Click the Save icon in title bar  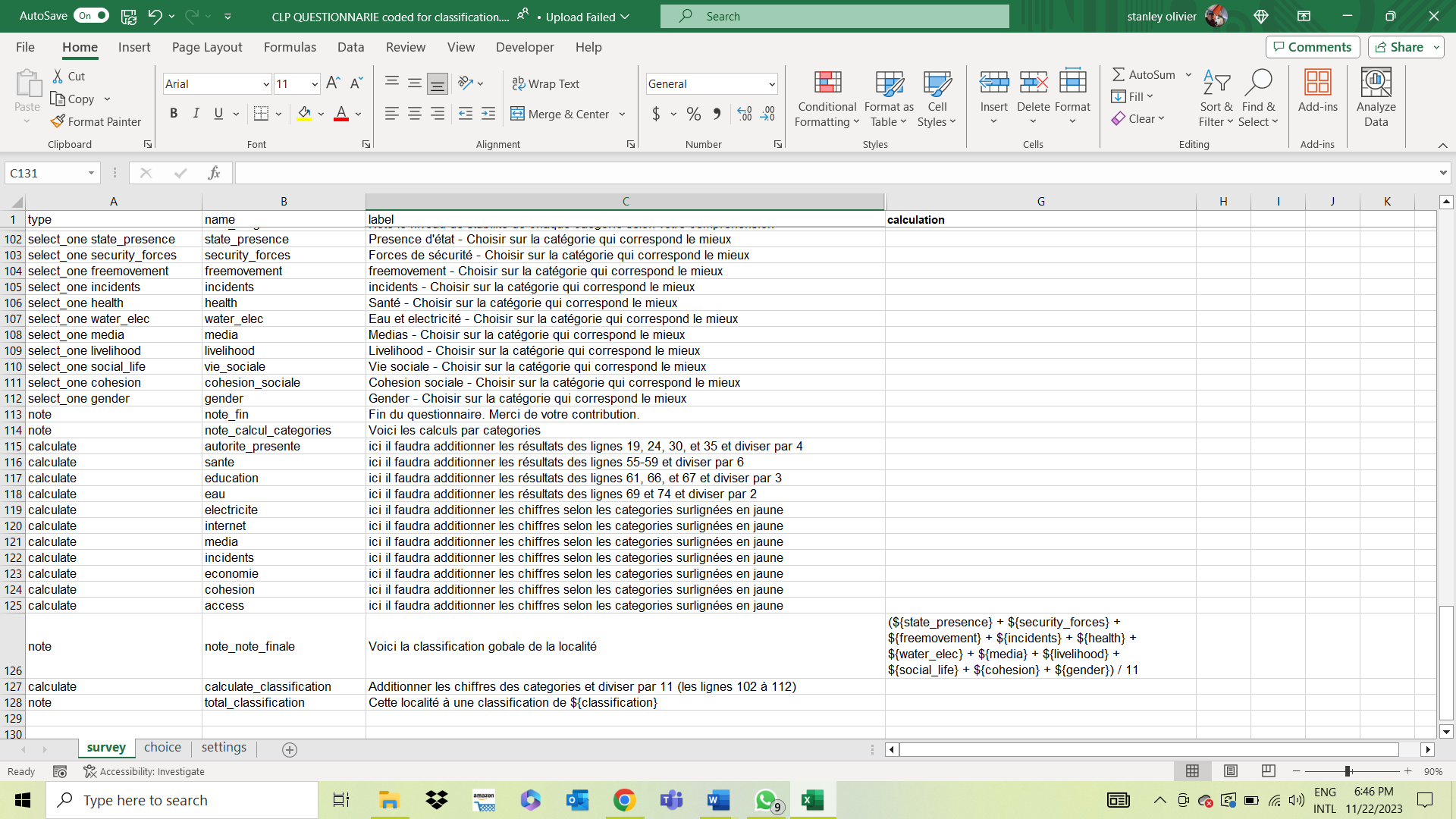pyautogui.click(x=129, y=16)
